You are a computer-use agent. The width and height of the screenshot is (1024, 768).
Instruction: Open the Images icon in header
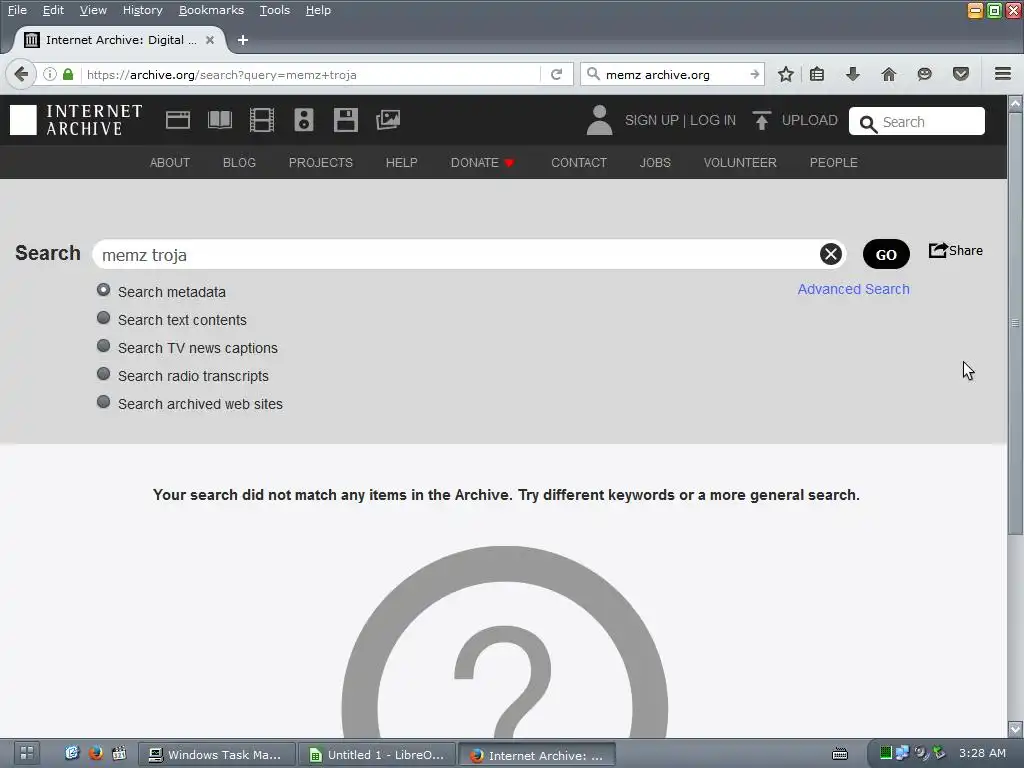[x=388, y=120]
